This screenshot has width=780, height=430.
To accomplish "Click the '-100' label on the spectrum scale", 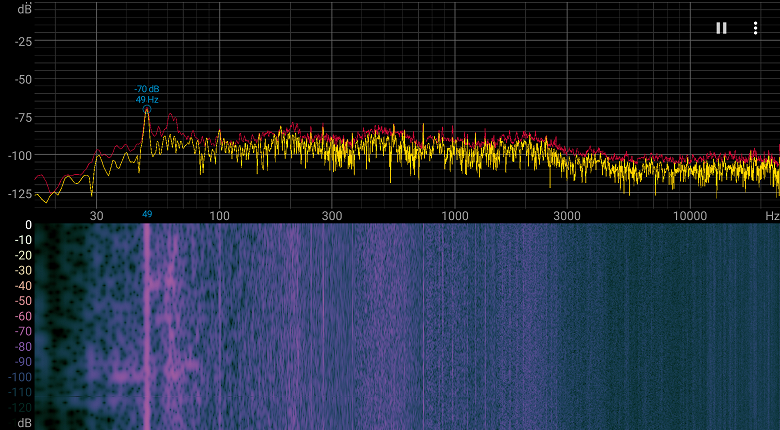I will click(20, 156).
